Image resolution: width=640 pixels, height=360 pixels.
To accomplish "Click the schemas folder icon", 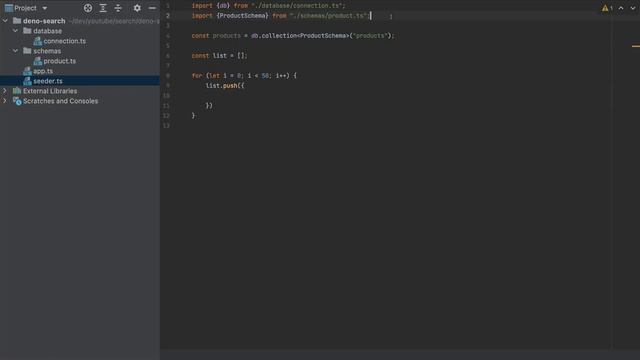I will click(27, 51).
